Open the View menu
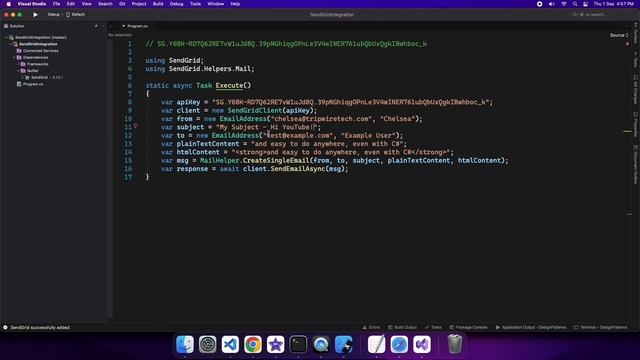This screenshot has width=640, height=360. tap(87, 4)
